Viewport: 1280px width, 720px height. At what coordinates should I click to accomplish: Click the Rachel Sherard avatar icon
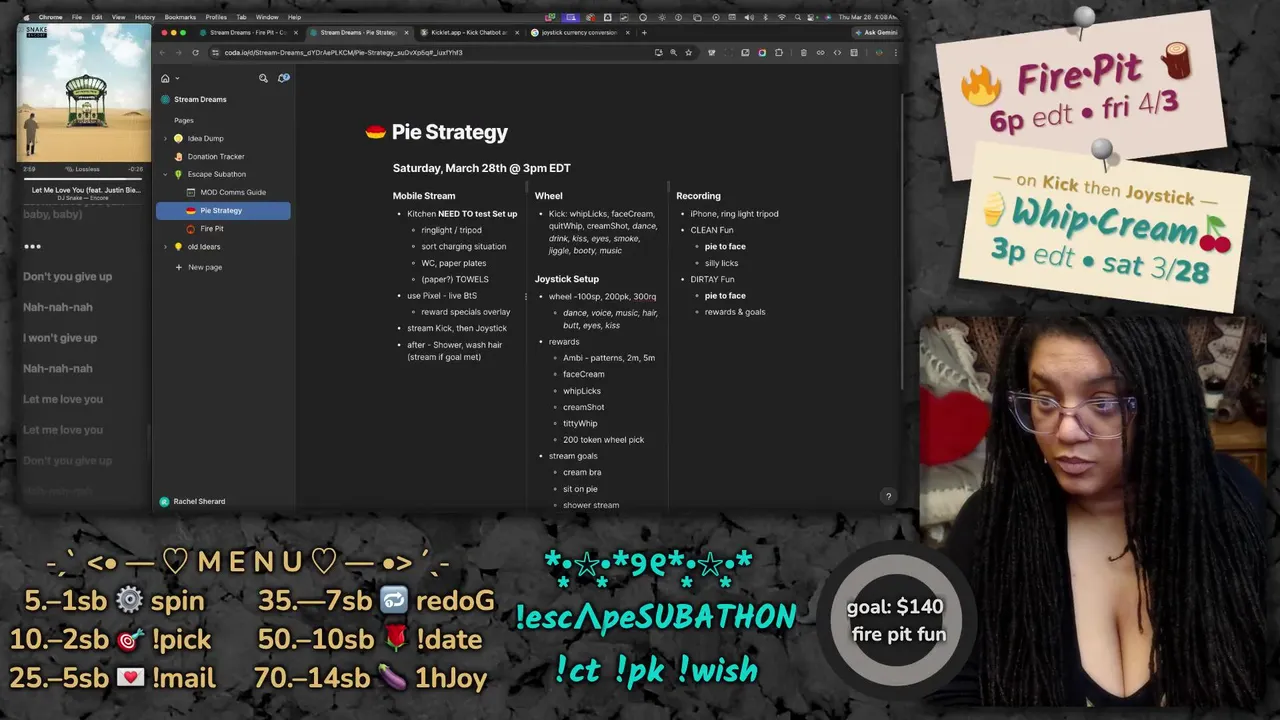tap(165, 501)
